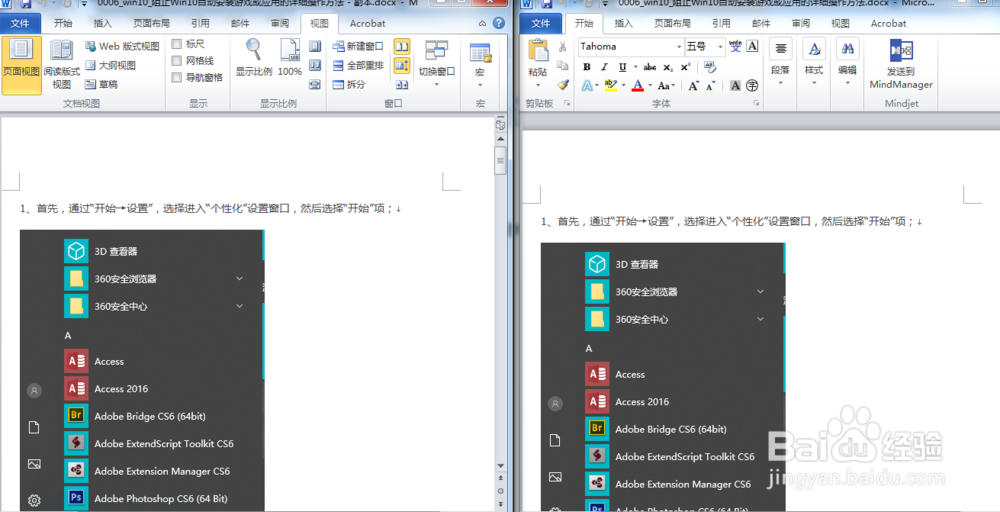Open 审阅 tab in right window
1000x512 pixels.
click(x=801, y=24)
